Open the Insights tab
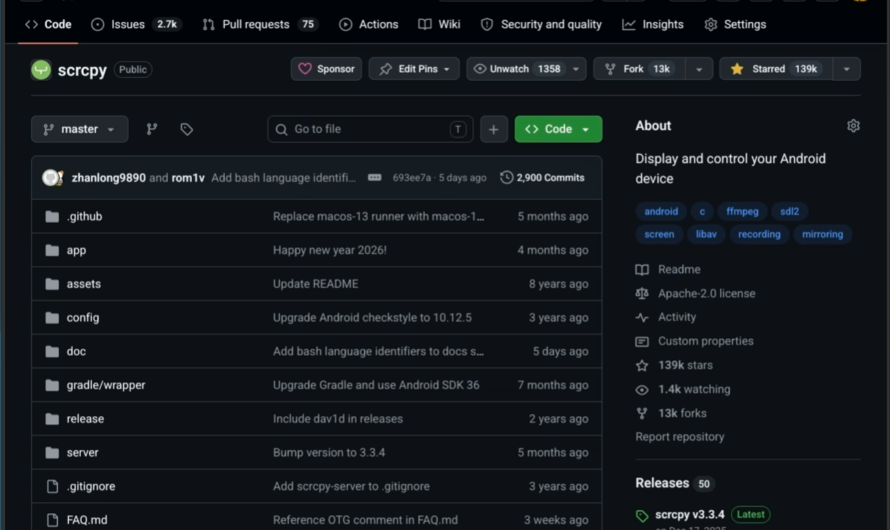 (653, 24)
